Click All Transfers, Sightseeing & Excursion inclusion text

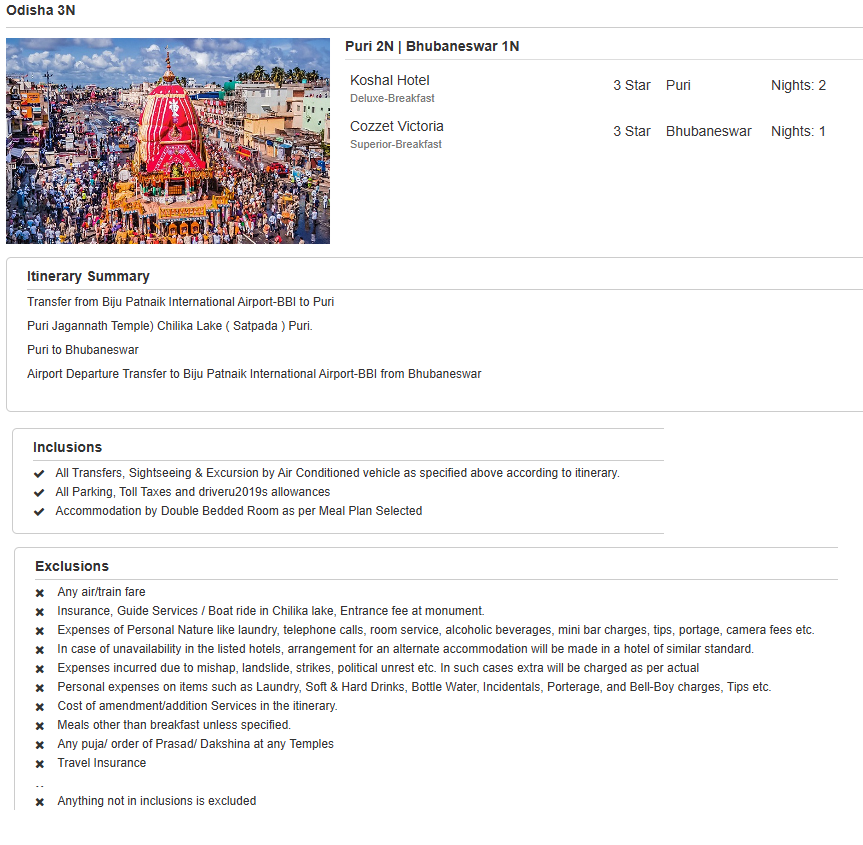337,473
